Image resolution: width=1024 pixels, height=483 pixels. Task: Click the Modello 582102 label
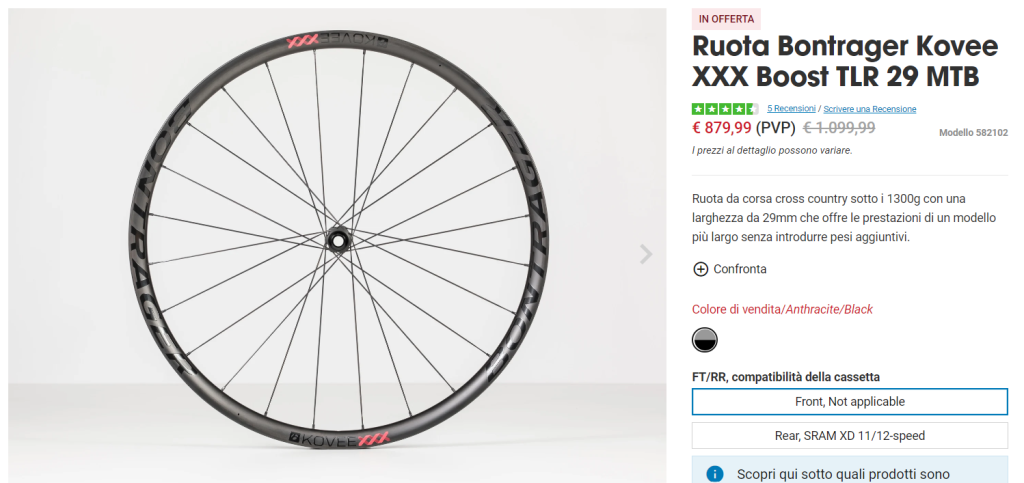point(973,132)
